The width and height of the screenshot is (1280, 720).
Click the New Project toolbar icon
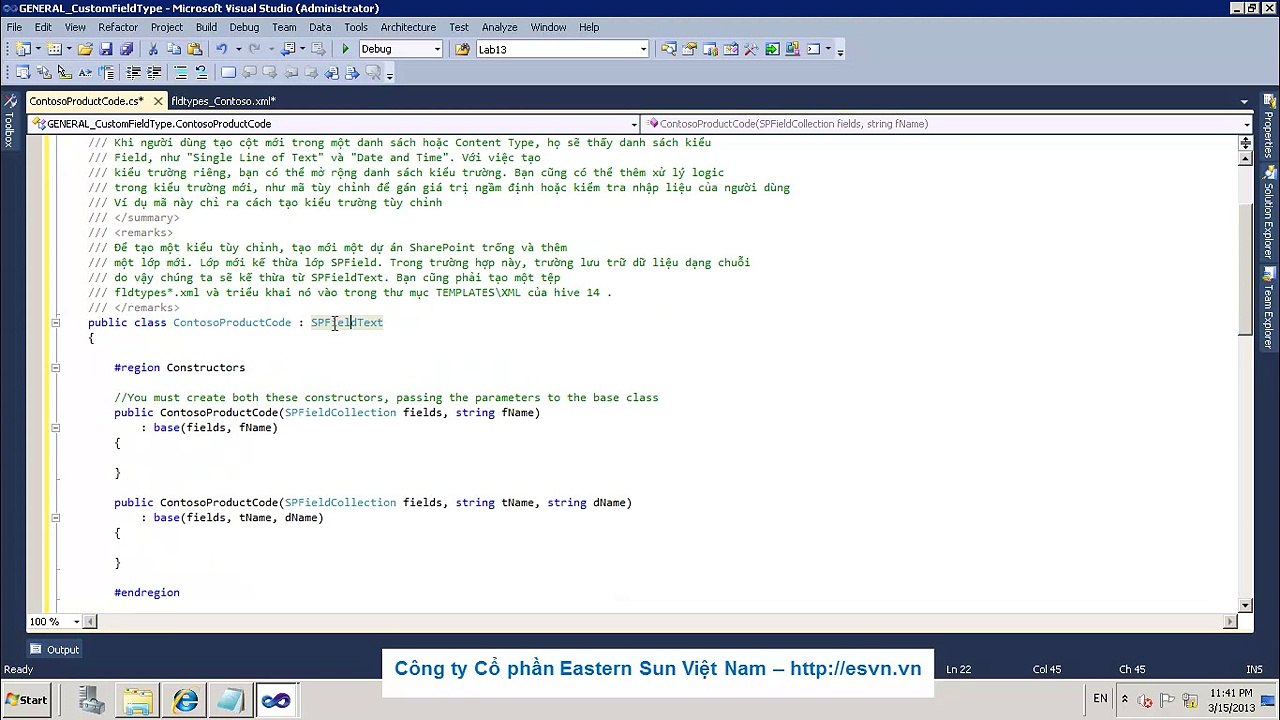coord(22,49)
